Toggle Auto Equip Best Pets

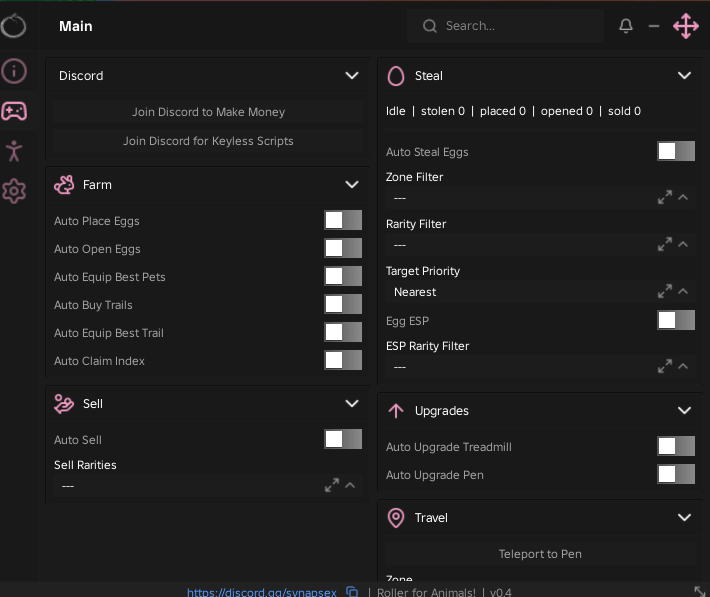pyautogui.click(x=343, y=277)
